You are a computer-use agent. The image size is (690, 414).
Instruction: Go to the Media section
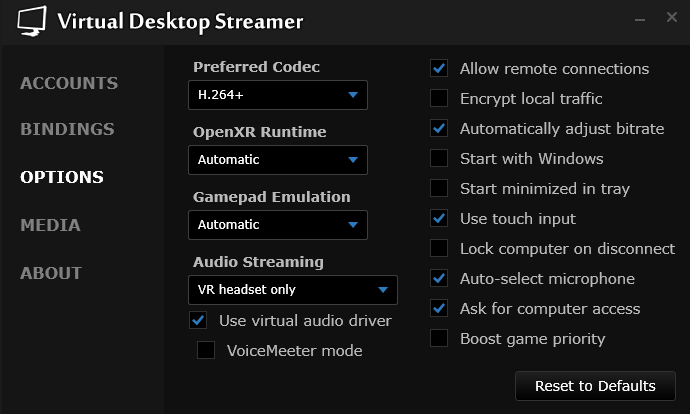coord(51,225)
